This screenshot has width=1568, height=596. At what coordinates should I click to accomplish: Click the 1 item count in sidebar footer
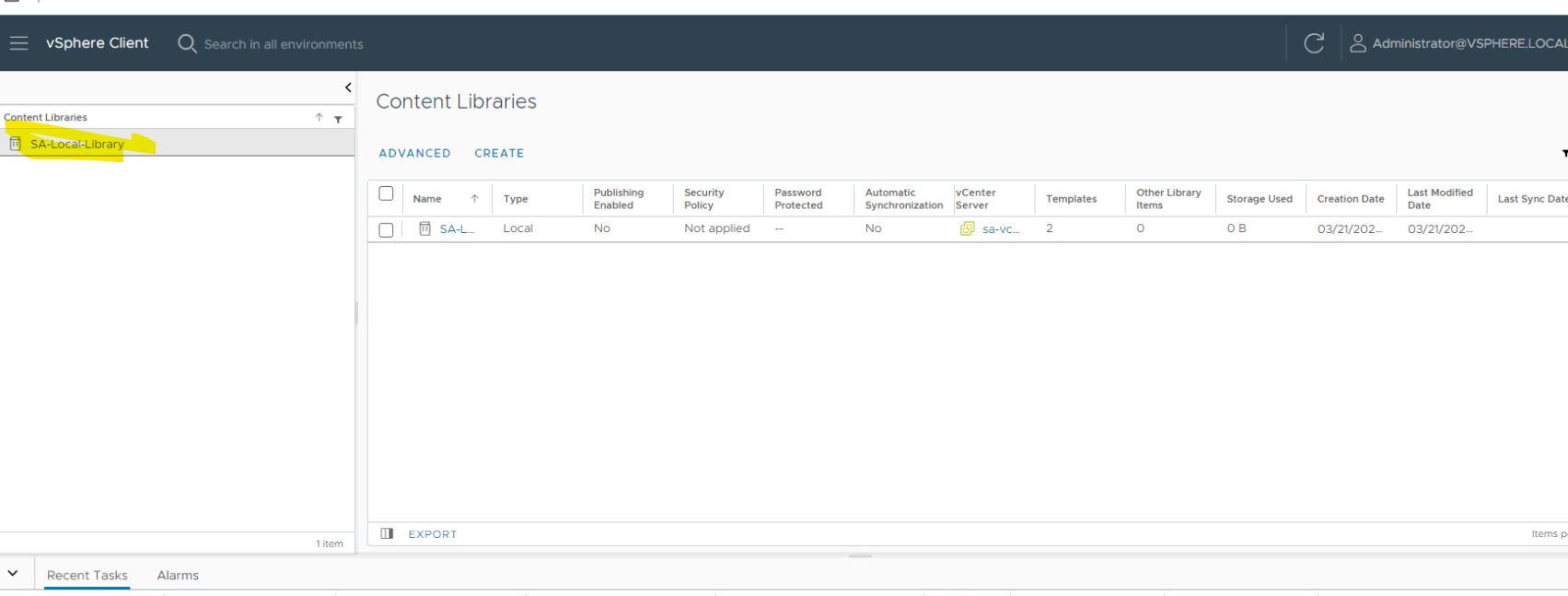pos(330,543)
